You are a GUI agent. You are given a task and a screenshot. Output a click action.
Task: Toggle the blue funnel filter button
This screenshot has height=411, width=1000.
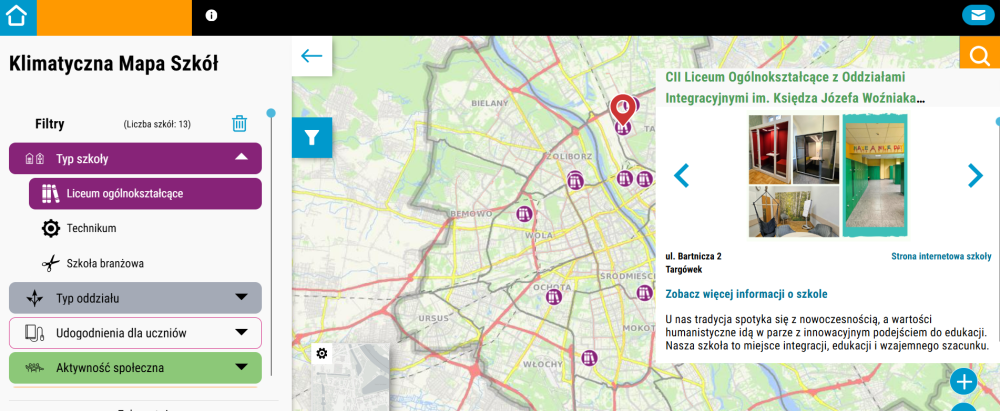(312, 138)
